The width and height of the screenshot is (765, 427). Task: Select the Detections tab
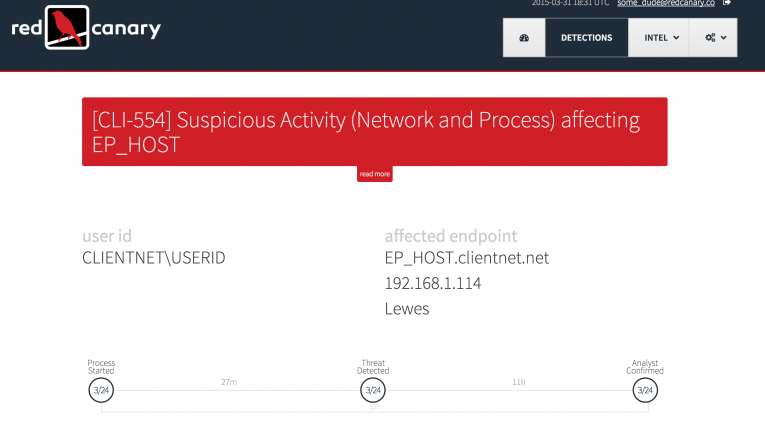point(586,38)
